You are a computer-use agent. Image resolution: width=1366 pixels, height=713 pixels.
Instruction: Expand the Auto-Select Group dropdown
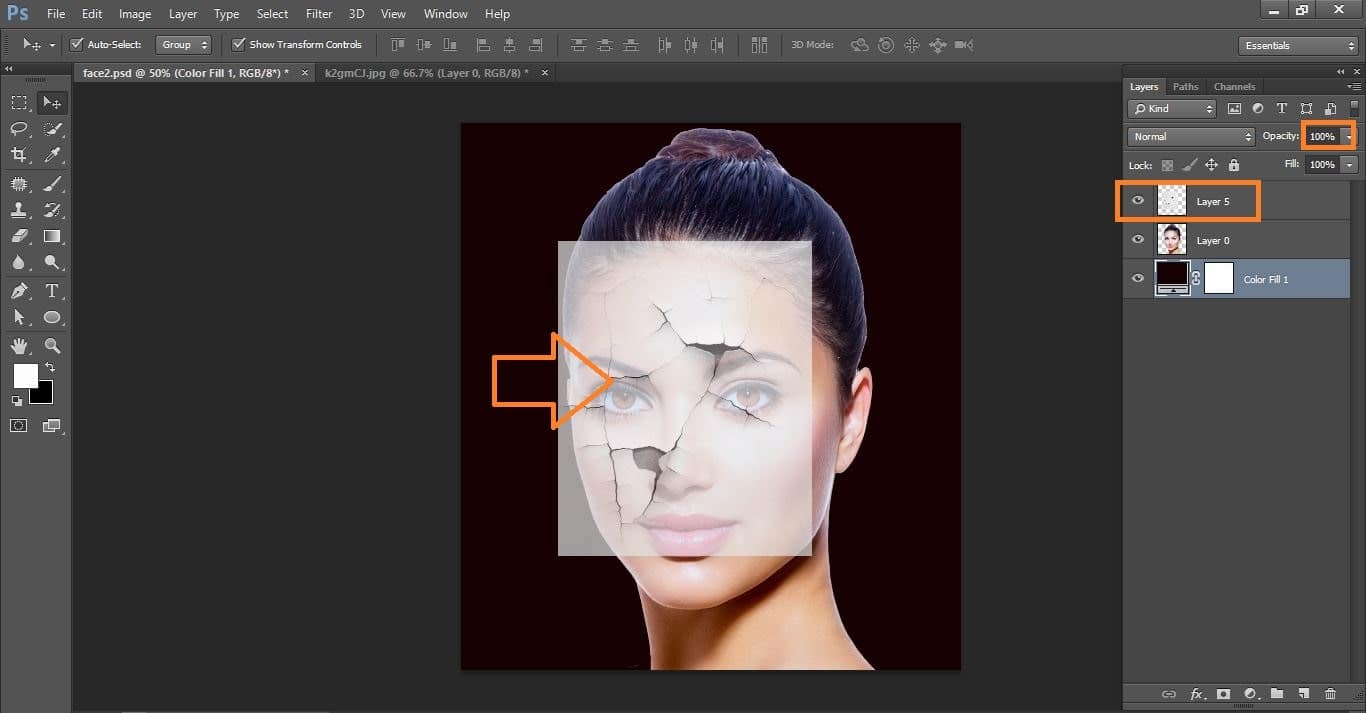(x=185, y=45)
